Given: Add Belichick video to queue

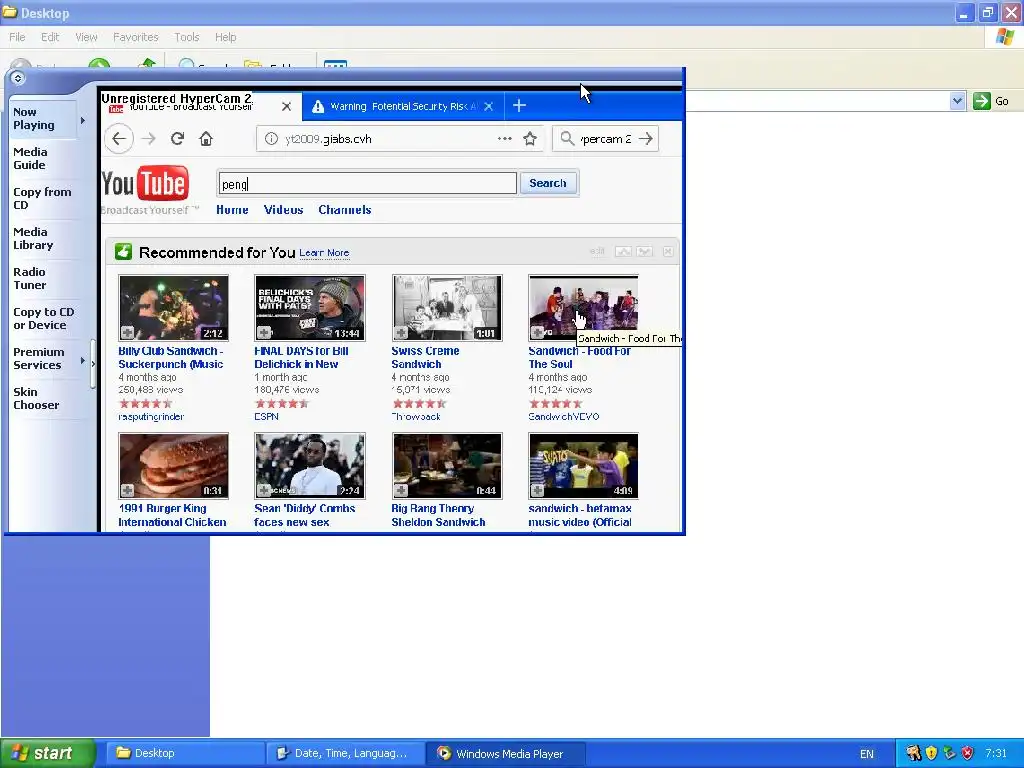Looking at the screenshot, I should (264, 333).
